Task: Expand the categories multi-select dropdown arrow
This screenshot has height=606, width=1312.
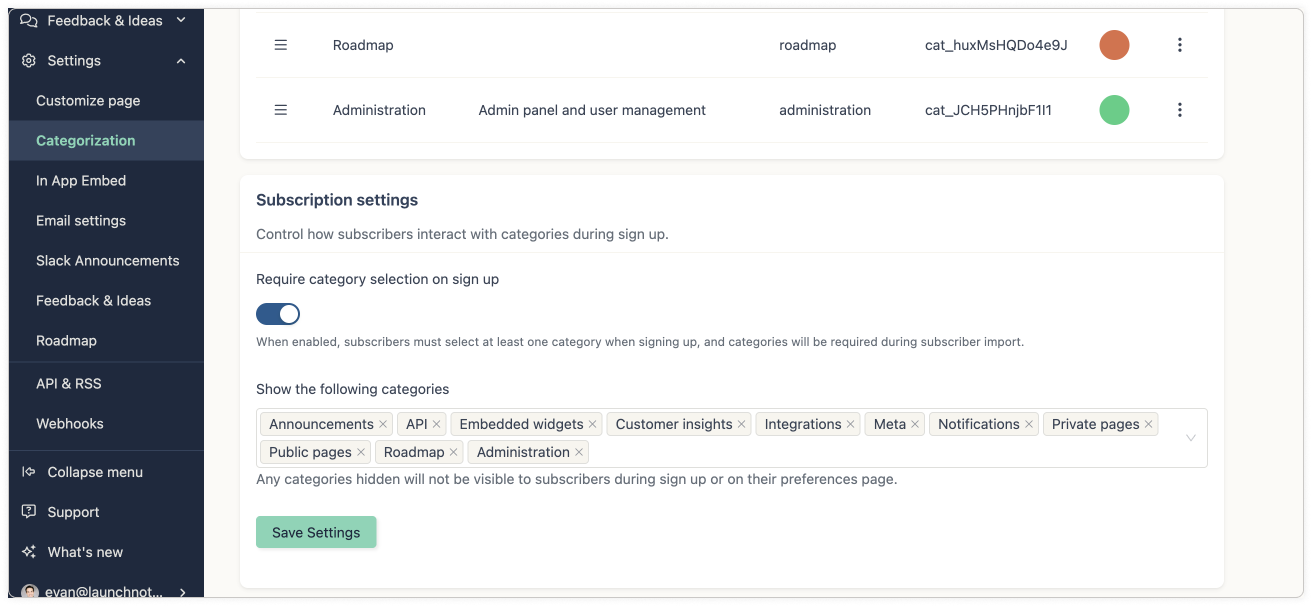Action: coord(1190,438)
